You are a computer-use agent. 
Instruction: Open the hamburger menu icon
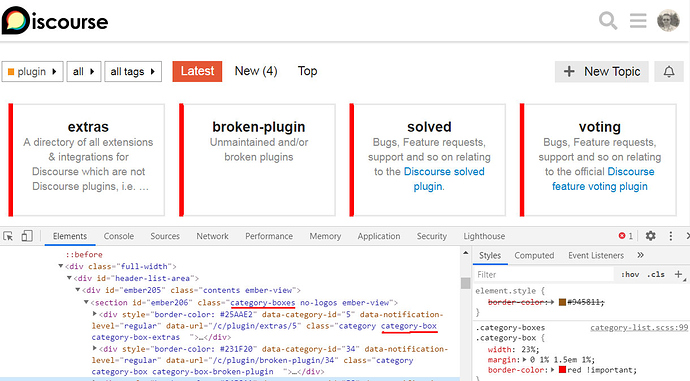click(638, 20)
